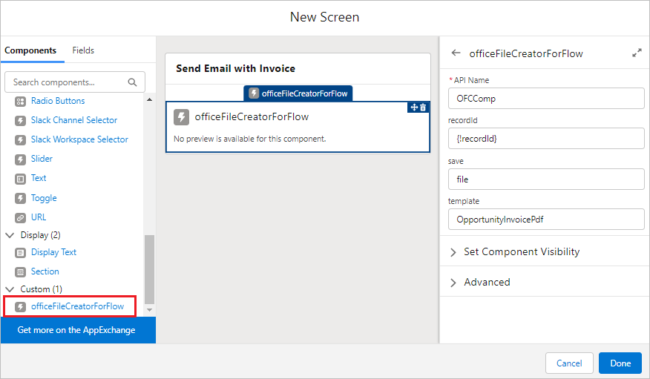Click the Slider component icon
Image resolution: width=650 pixels, height=379 pixels.
point(20,159)
